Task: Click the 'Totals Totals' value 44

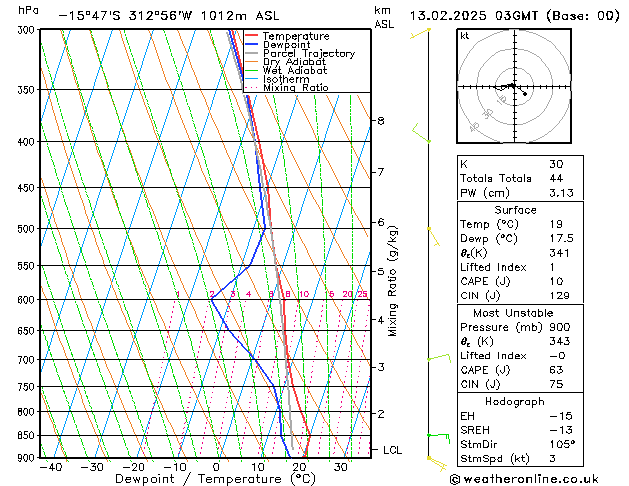Action: click(x=556, y=178)
